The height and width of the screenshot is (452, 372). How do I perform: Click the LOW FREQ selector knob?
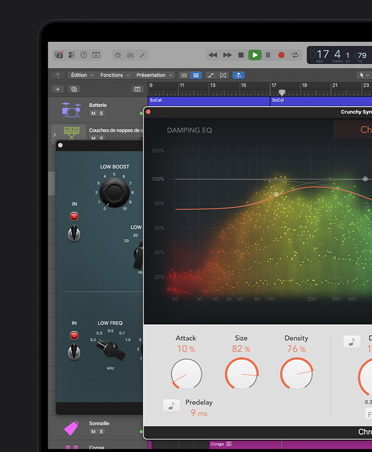[111, 350]
